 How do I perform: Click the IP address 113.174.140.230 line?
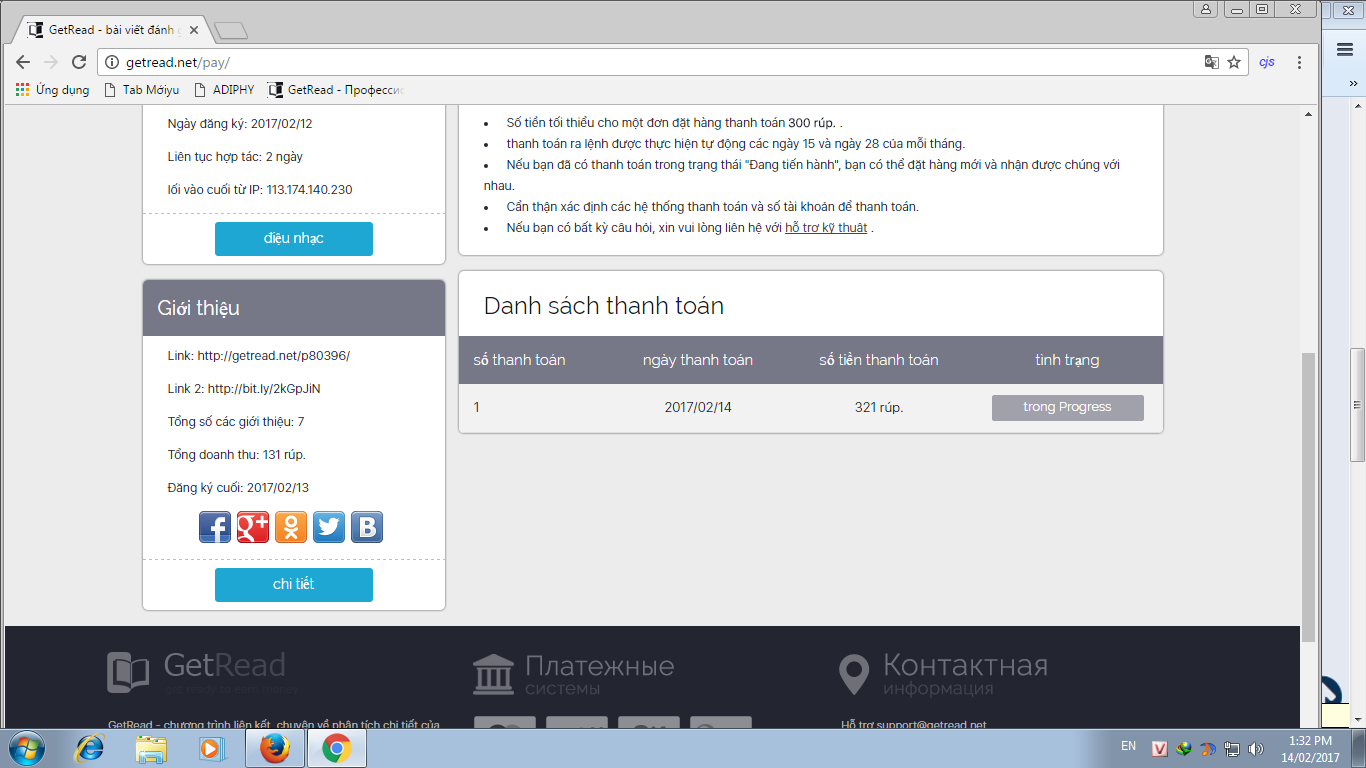click(260, 190)
